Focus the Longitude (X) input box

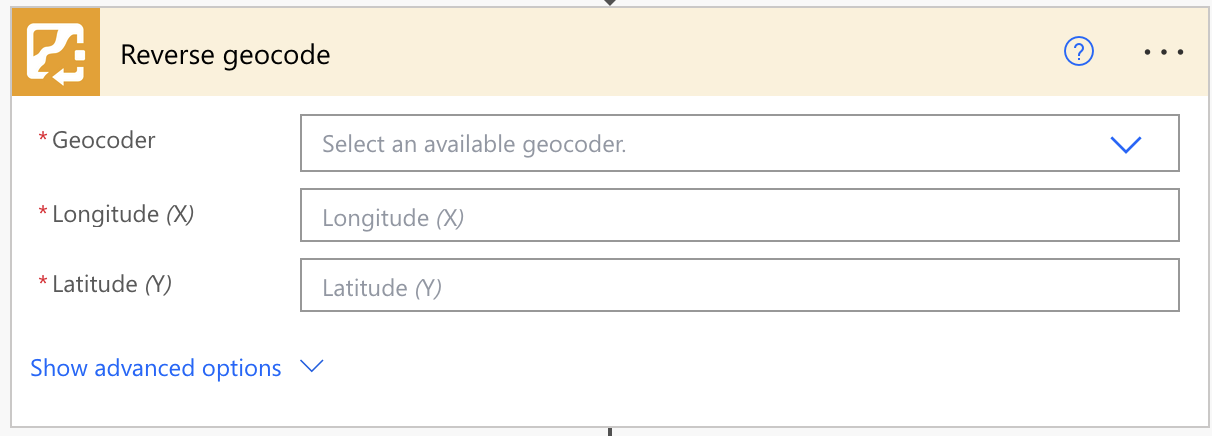(x=739, y=217)
